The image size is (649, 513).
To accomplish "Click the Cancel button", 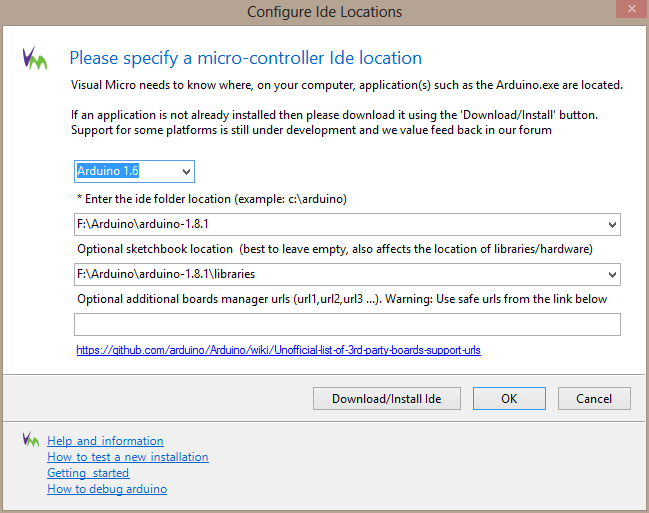I will tap(594, 398).
